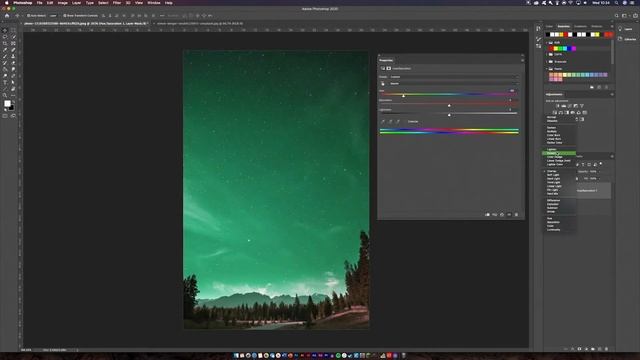Expand the CMYK swatch group

point(547,54)
